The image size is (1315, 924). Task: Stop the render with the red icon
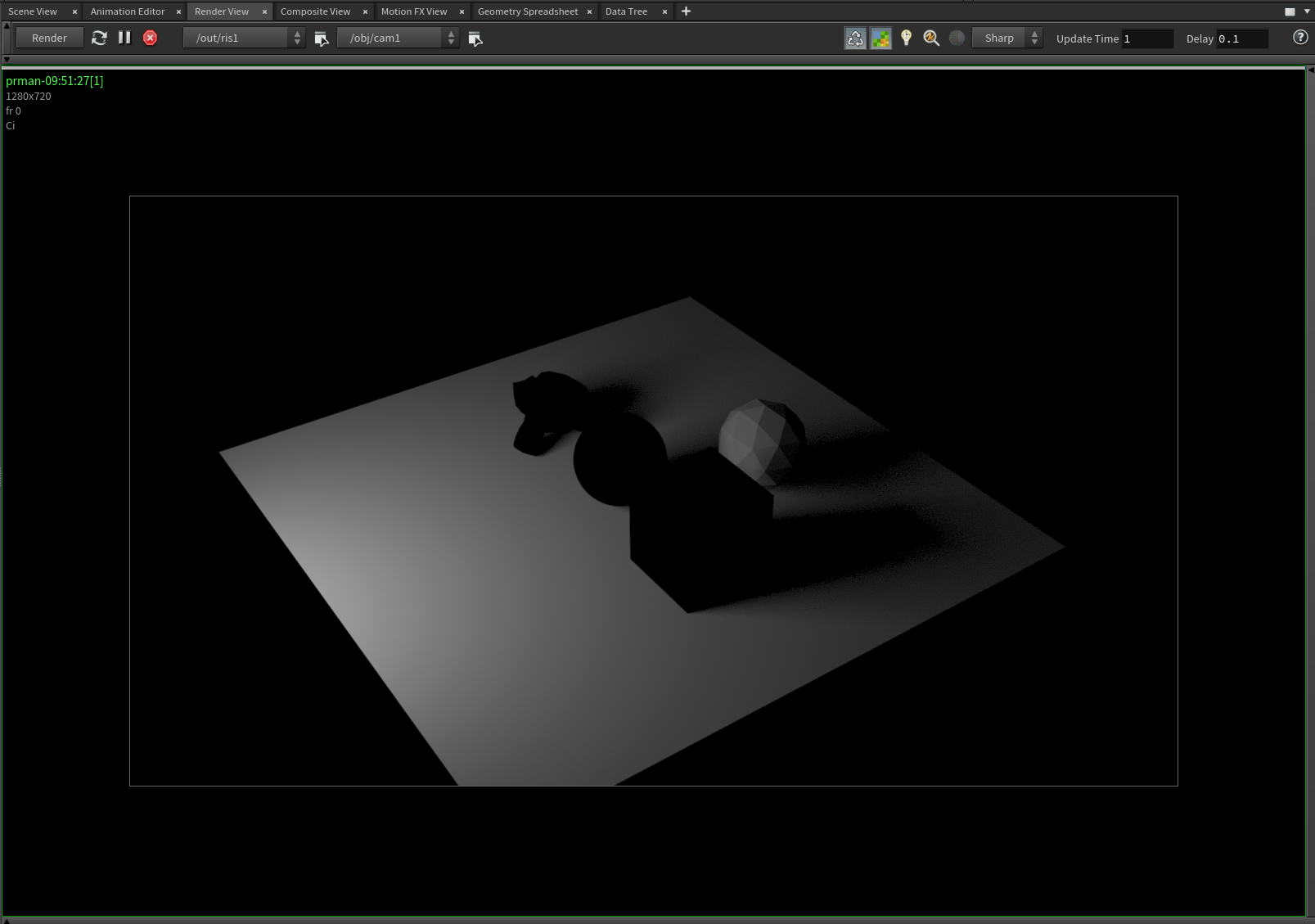click(150, 38)
